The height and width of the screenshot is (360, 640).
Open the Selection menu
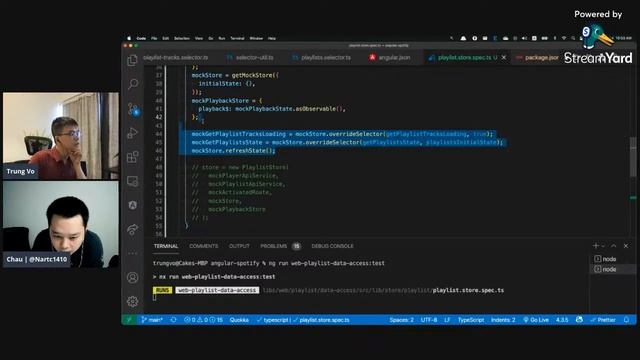point(182,38)
